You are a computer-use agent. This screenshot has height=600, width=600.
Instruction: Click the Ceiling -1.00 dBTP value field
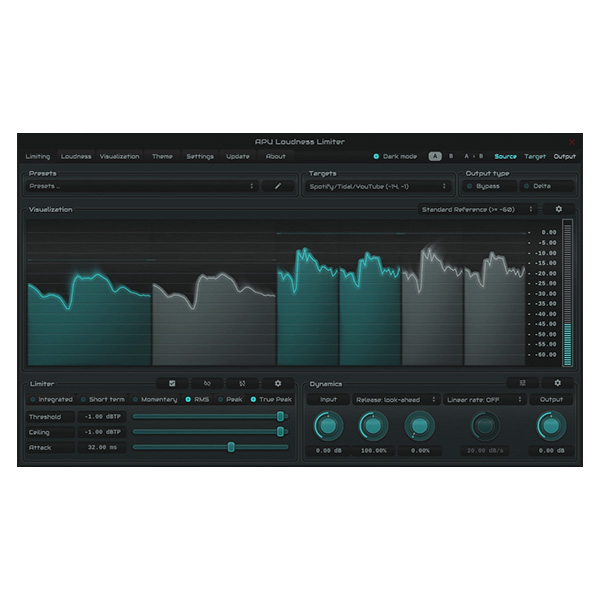coord(102,432)
